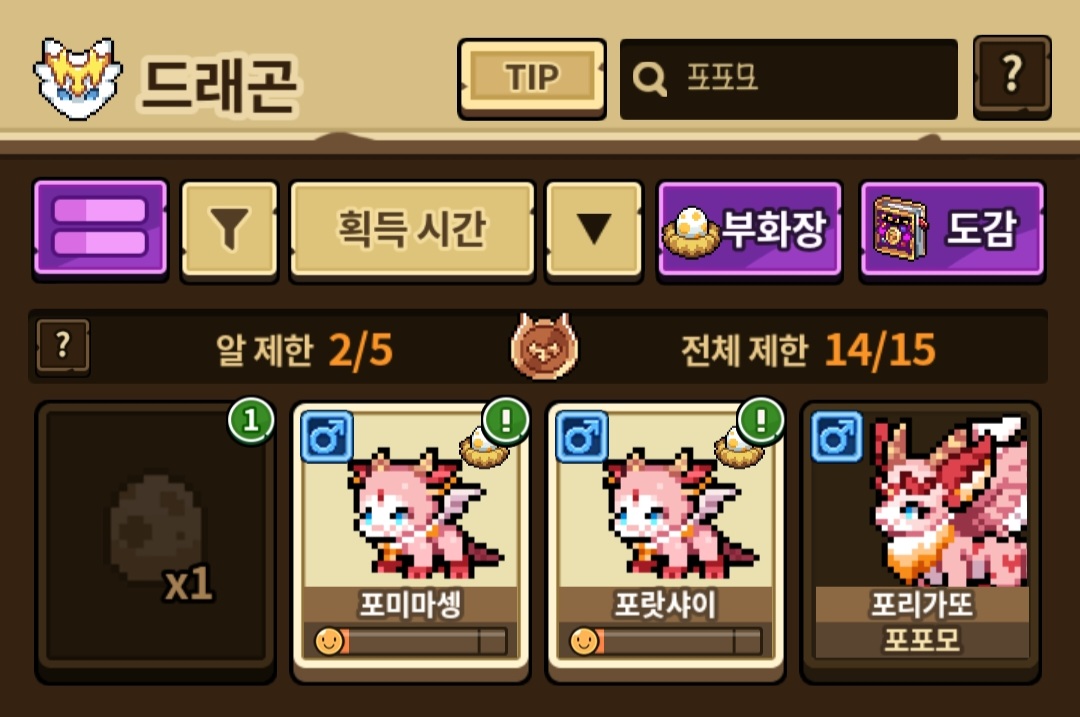Viewport: 1080px width, 717px height.
Task: Toggle the purple list view layout button
Action: (x=101, y=229)
